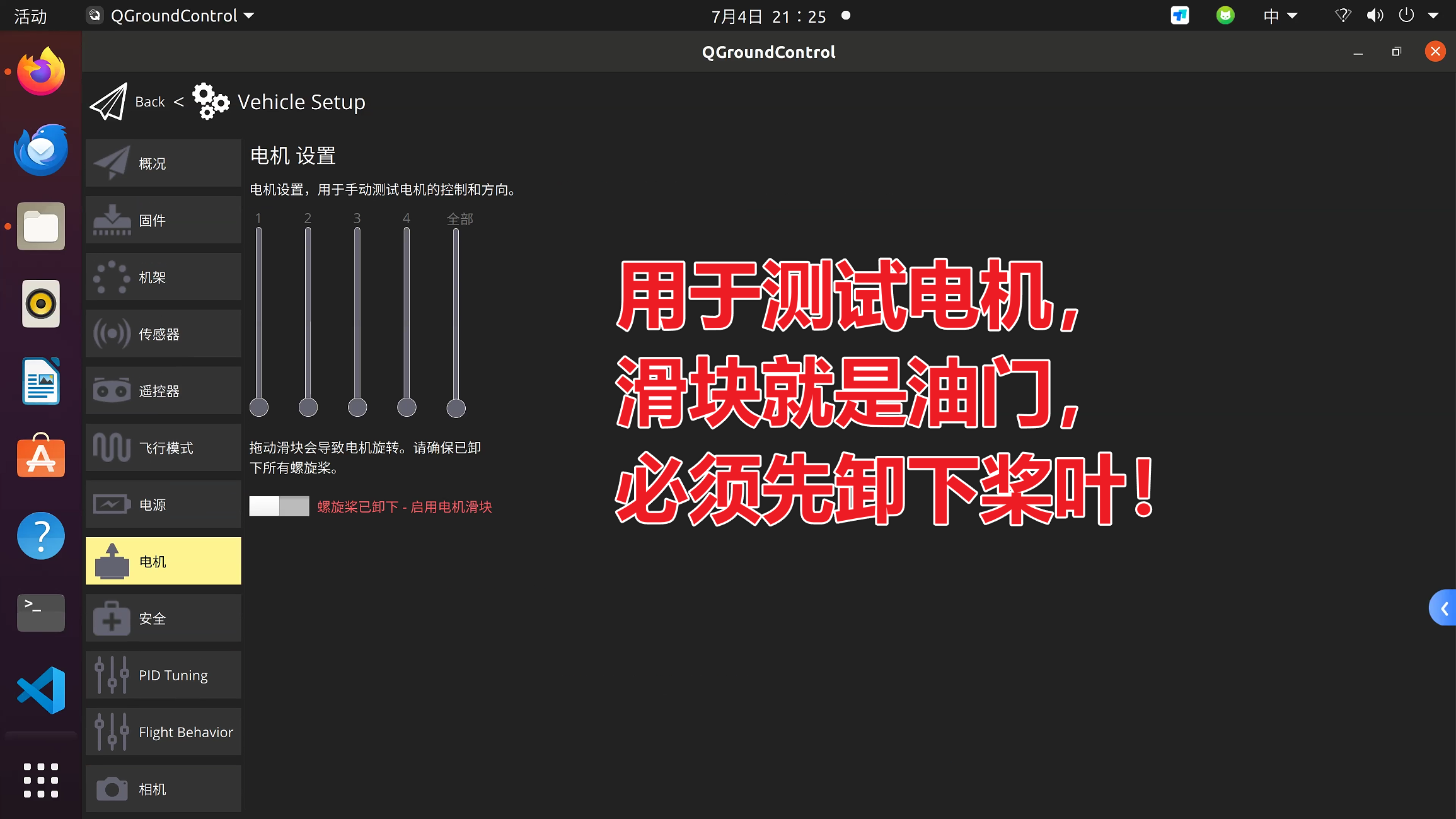Open Help from the dock
Screen dimensions: 1456x819
pos(41,536)
